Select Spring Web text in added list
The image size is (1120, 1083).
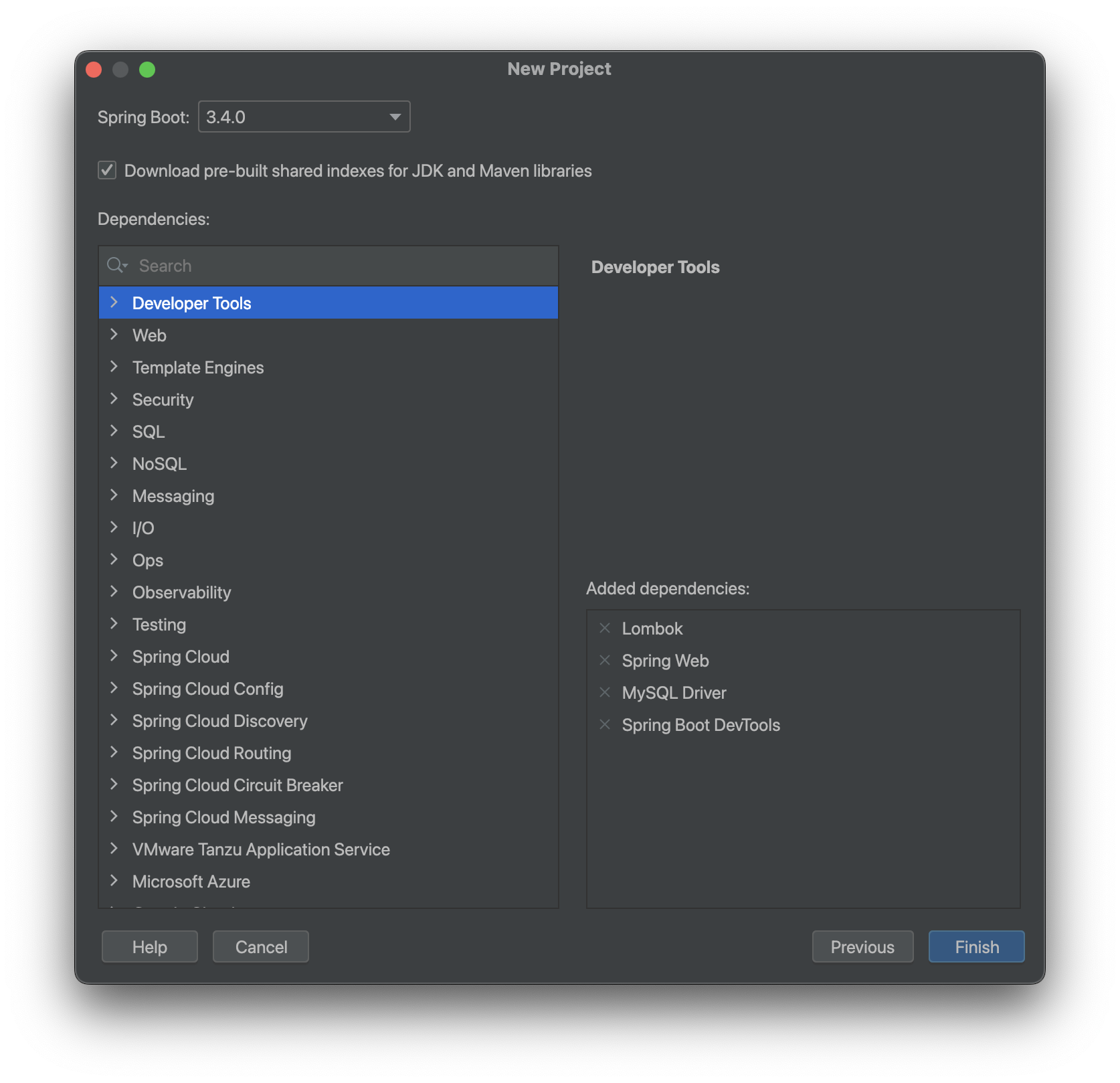665,661
